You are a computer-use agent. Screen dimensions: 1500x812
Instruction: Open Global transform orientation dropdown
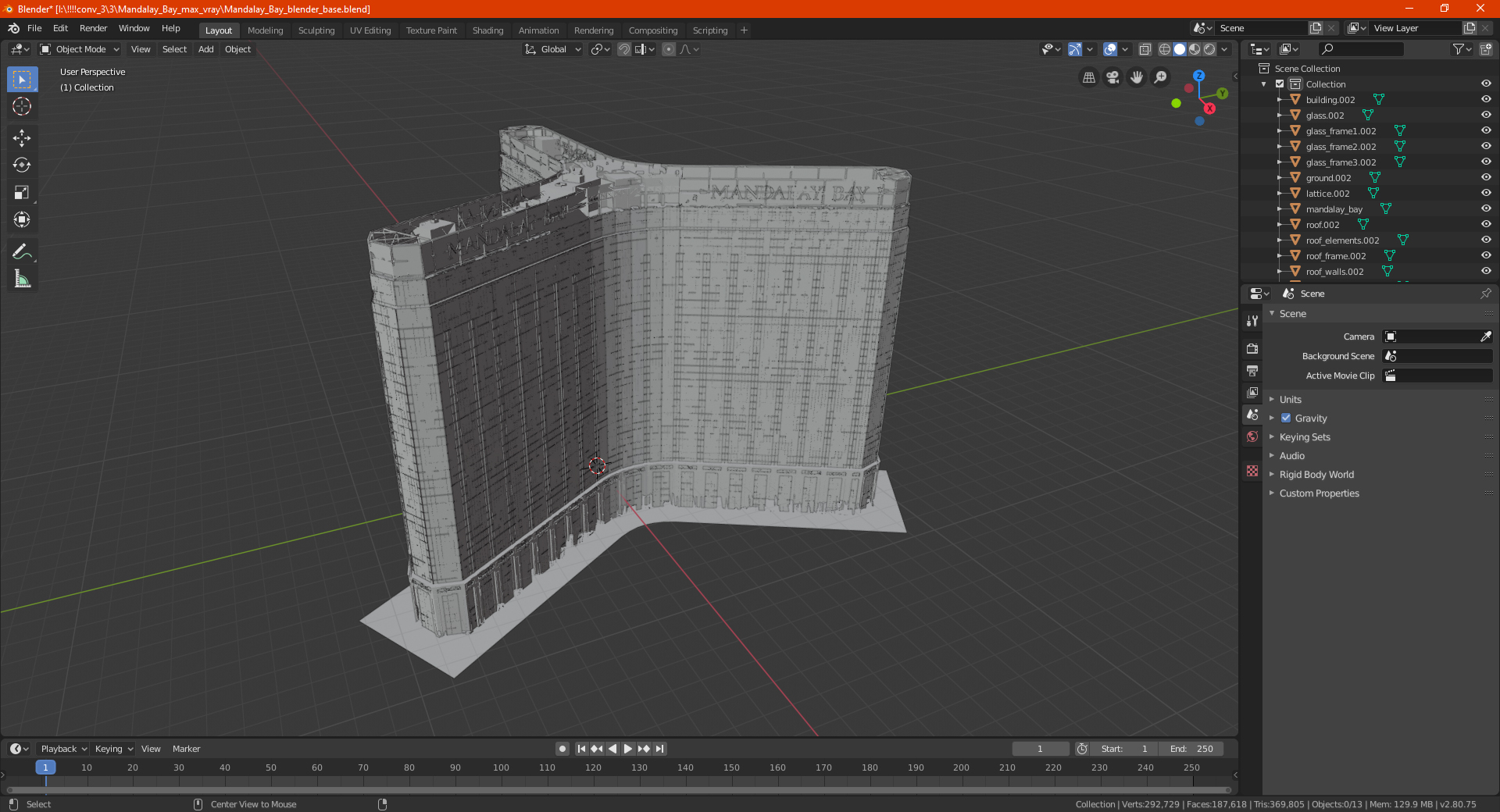click(x=552, y=49)
